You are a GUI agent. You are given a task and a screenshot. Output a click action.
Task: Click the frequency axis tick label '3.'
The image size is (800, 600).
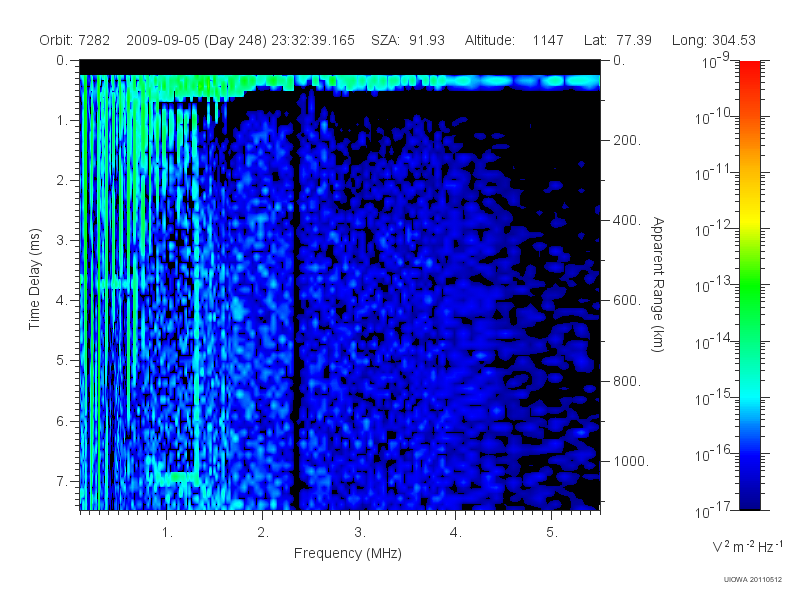click(x=360, y=533)
